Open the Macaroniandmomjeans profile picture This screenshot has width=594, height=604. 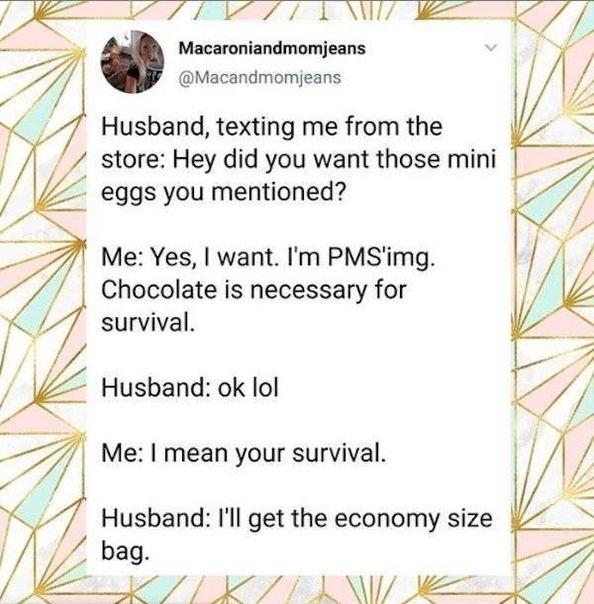tap(132, 62)
